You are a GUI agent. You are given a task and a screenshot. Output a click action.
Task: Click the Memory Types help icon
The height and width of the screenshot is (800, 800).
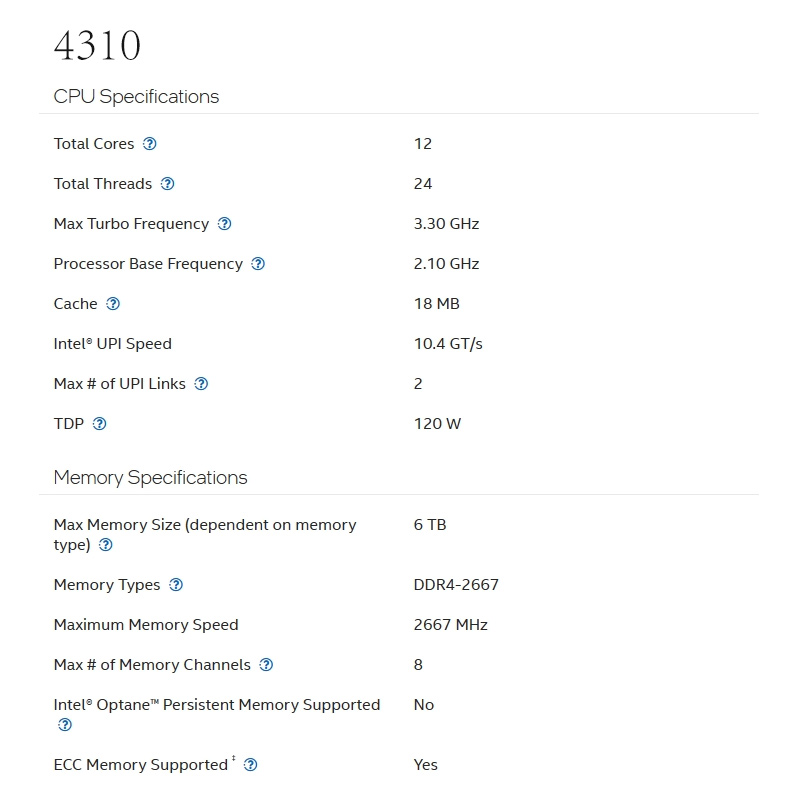tap(176, 585)
